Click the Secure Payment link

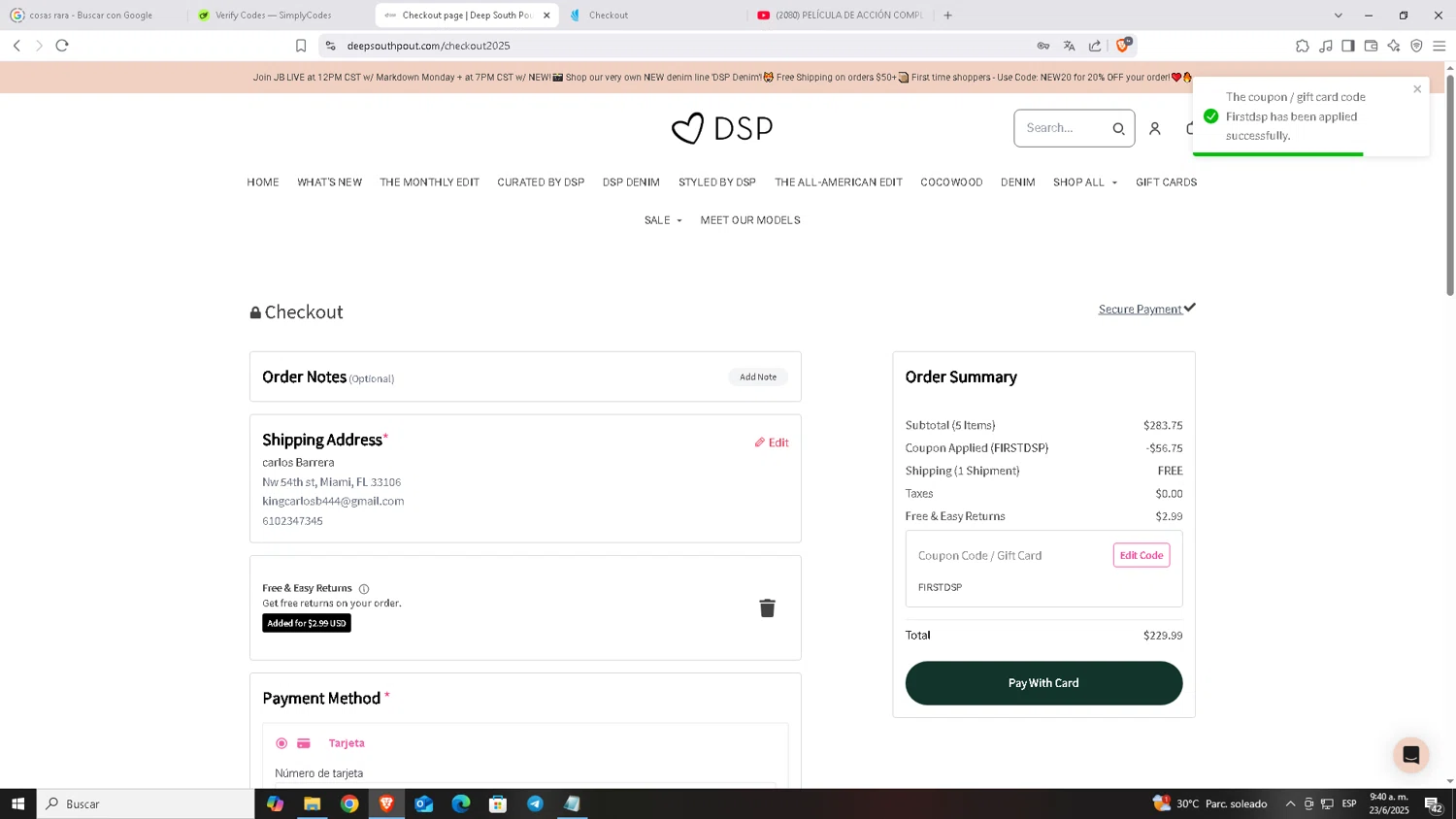1146,309
